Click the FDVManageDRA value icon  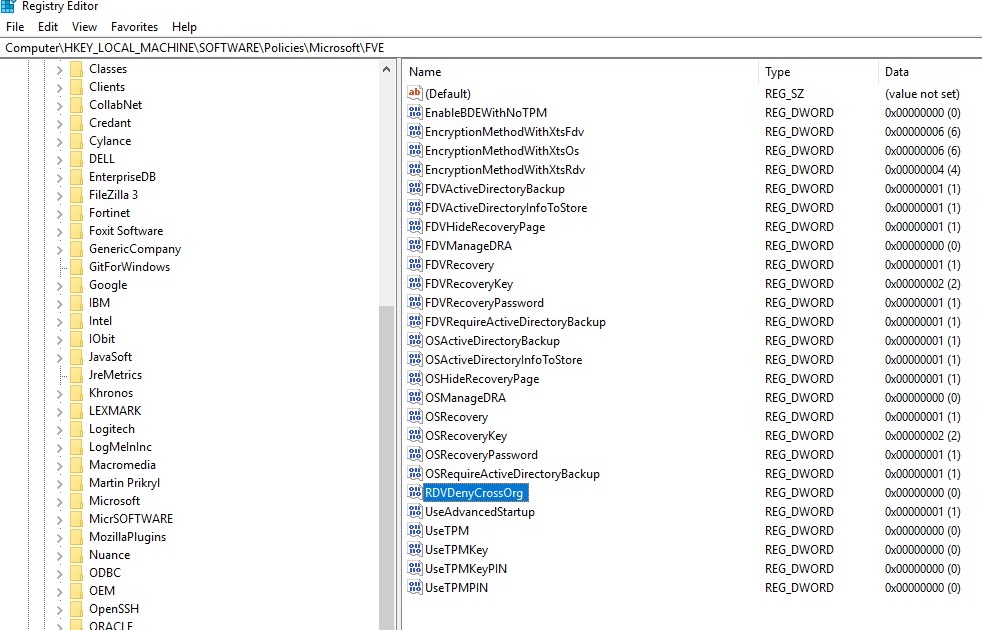tap(414, 245)
